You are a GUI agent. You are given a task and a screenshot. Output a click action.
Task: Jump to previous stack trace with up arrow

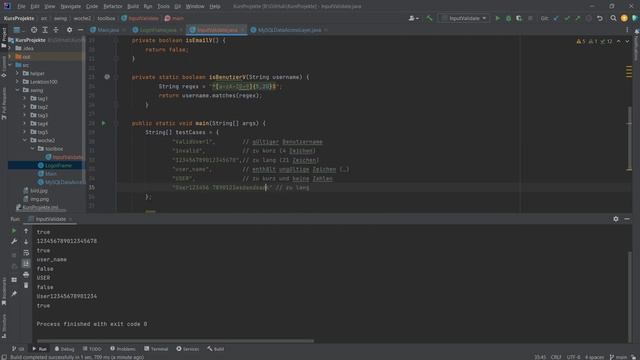[x=26, y=231]
